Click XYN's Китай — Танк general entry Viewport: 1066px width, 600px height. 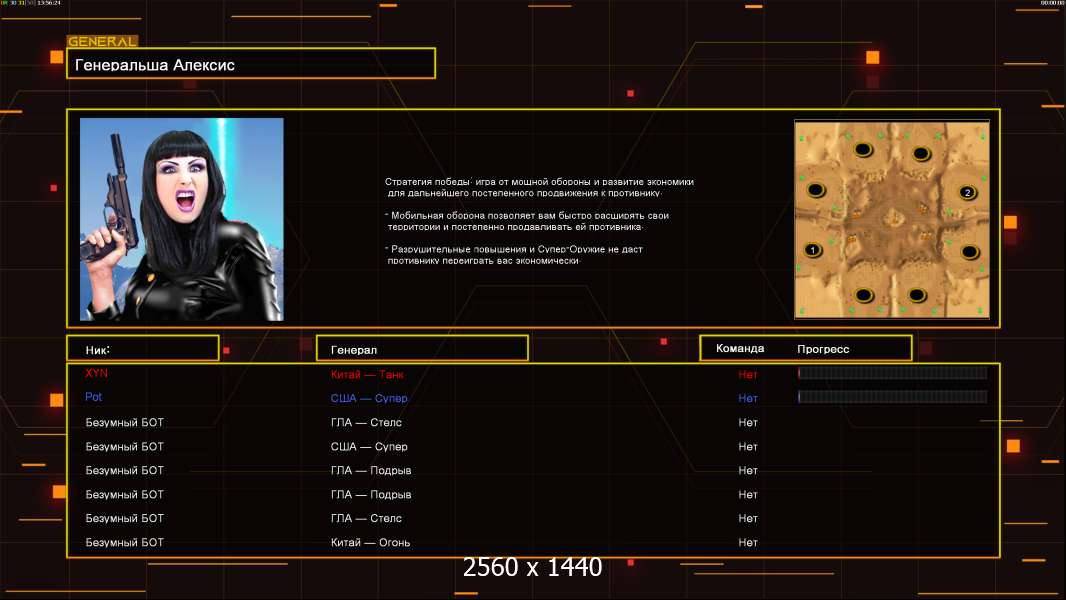[367, 374]
